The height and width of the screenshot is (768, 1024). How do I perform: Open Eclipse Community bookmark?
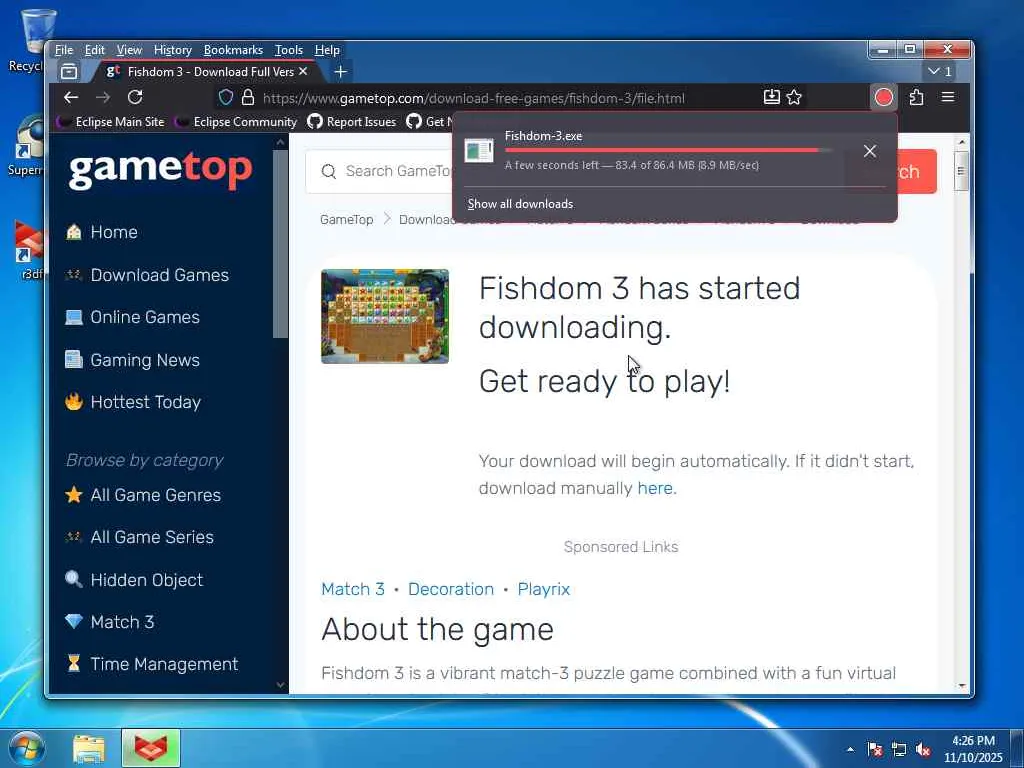[x=236, y=121]
